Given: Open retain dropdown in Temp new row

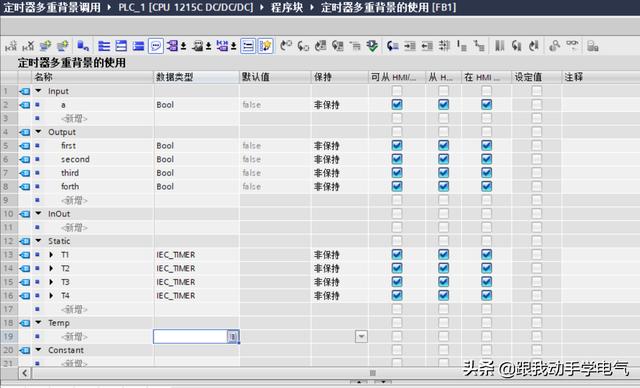Looking at the screenshot, I should point(361,337).
